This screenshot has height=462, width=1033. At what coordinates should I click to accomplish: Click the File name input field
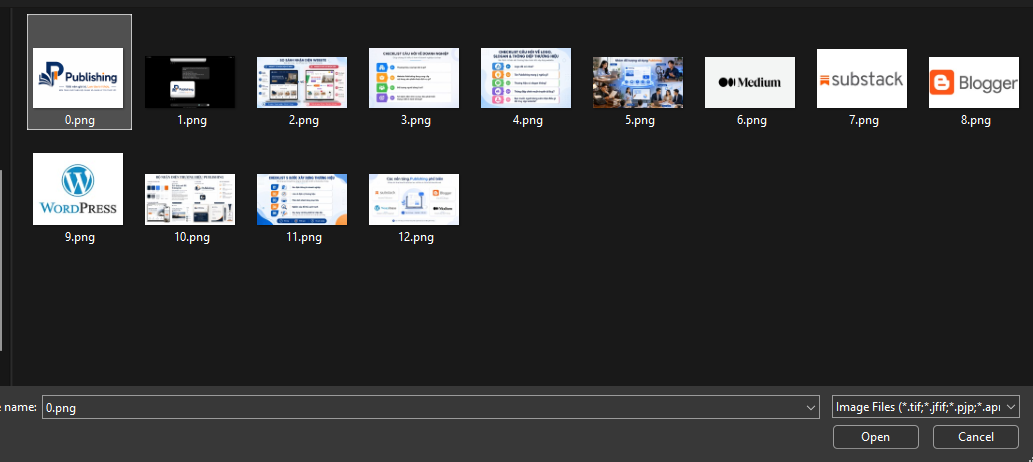pyautogui.click(x=430, y=407)
